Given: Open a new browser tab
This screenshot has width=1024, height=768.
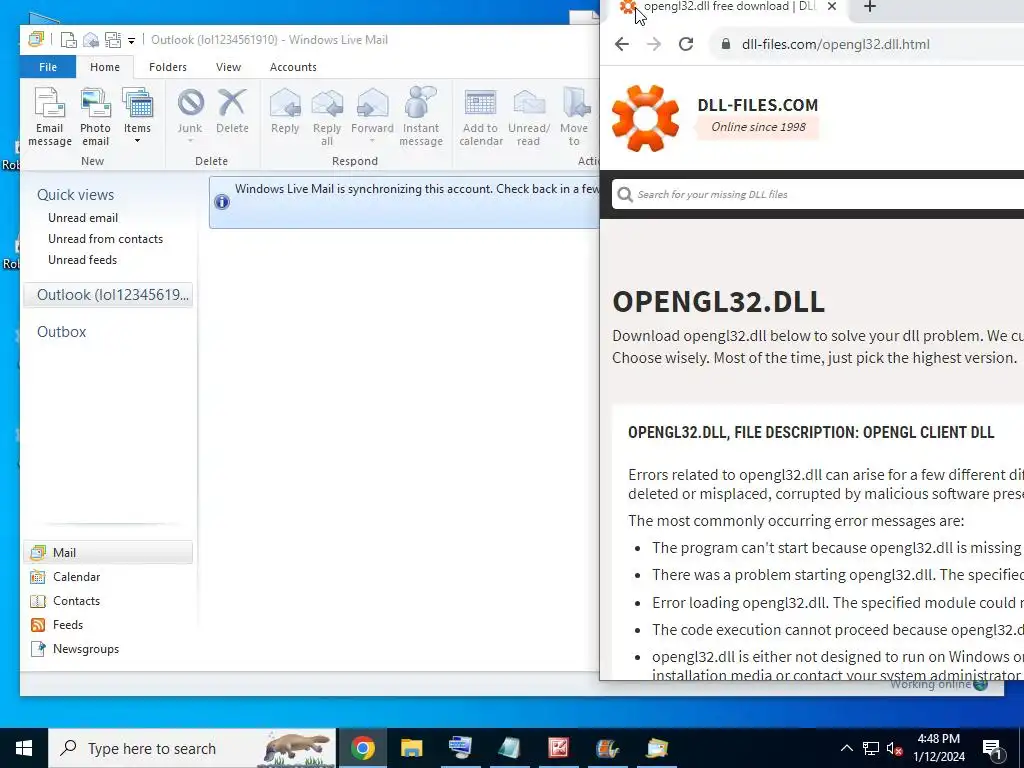Looking at the screenshot, I should click(869, 7).
